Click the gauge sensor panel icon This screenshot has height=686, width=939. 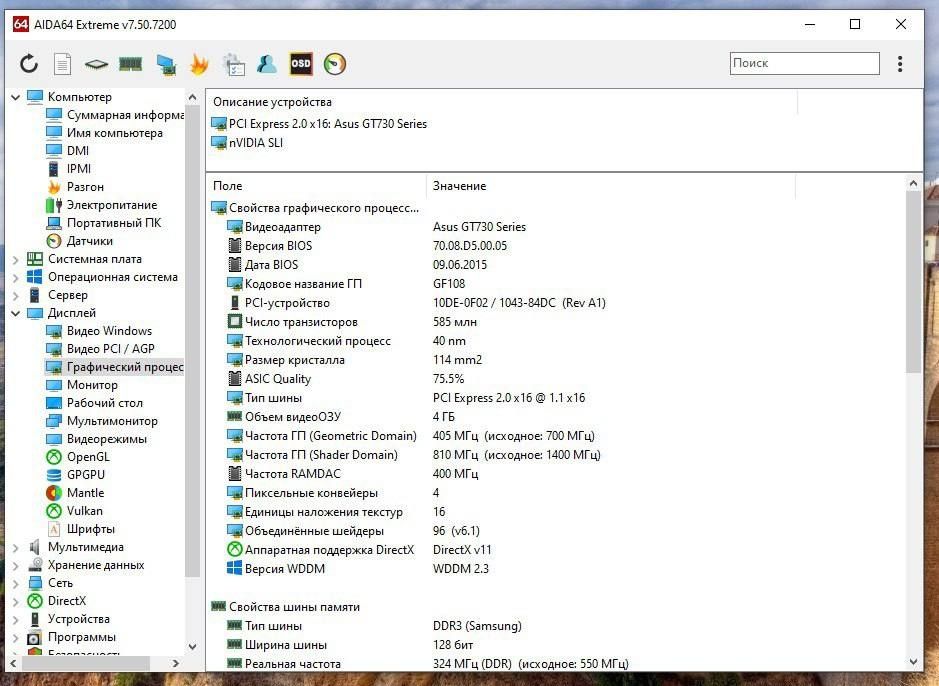pyautogui.click(x=335, y=63)
